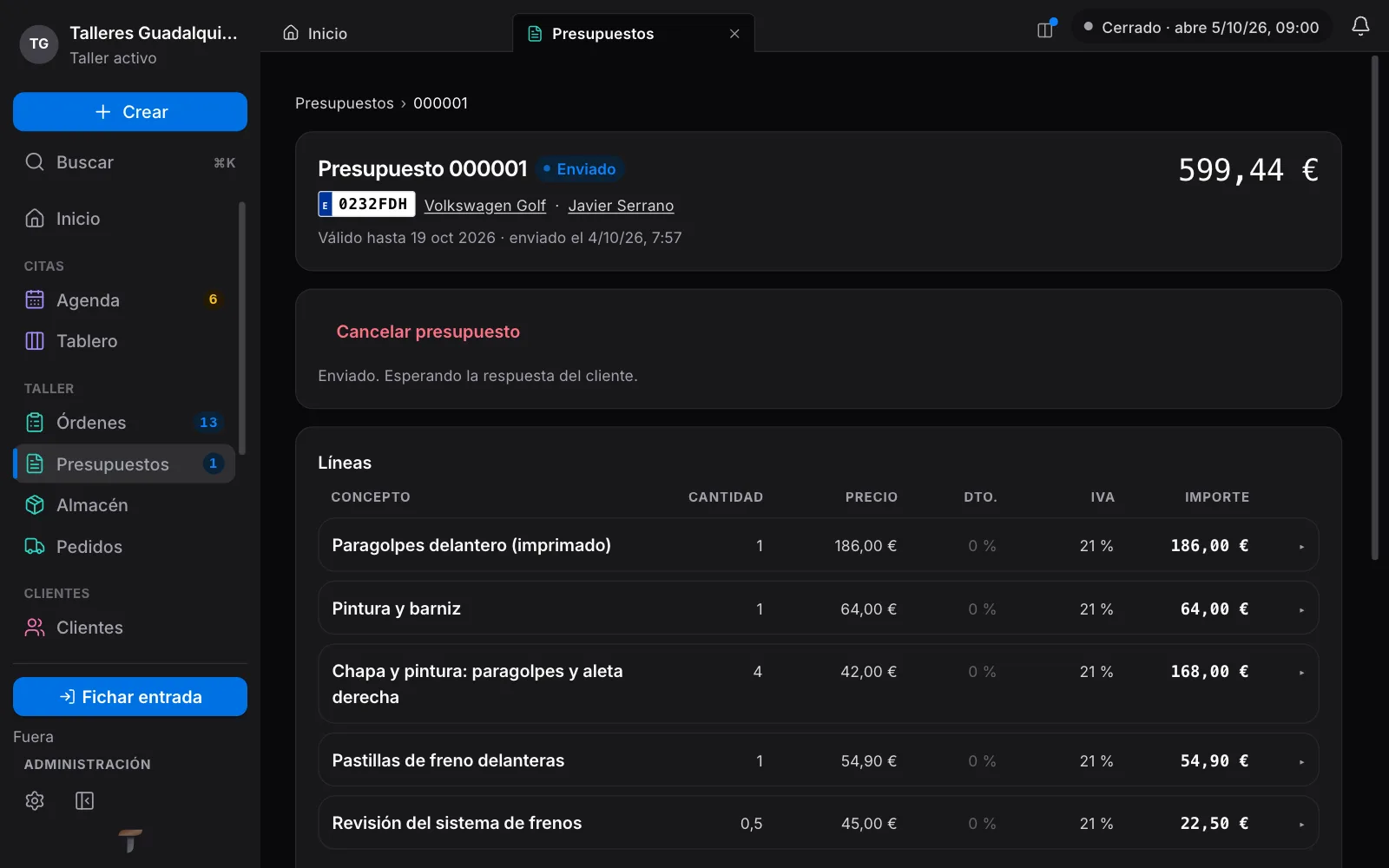Screen dimensions: 1389x868
Task: Expand the Pintura y barniz line arrow
Action: coord(1301,610)
